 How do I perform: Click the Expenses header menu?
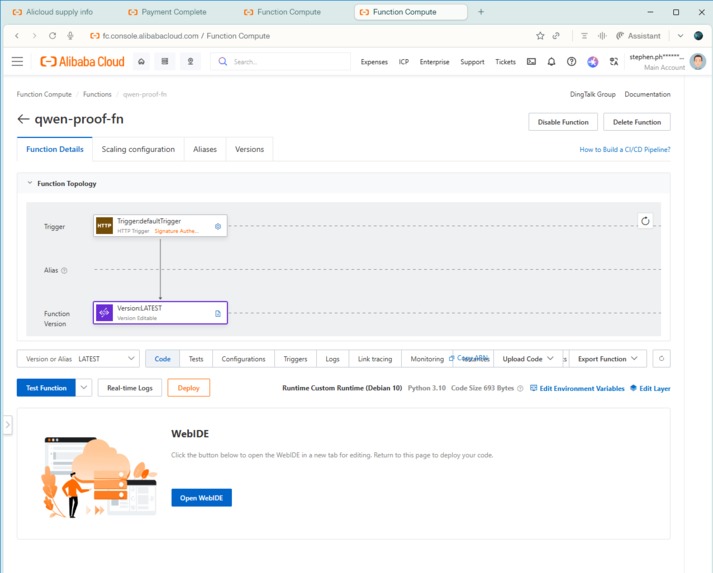pos(374,62)
